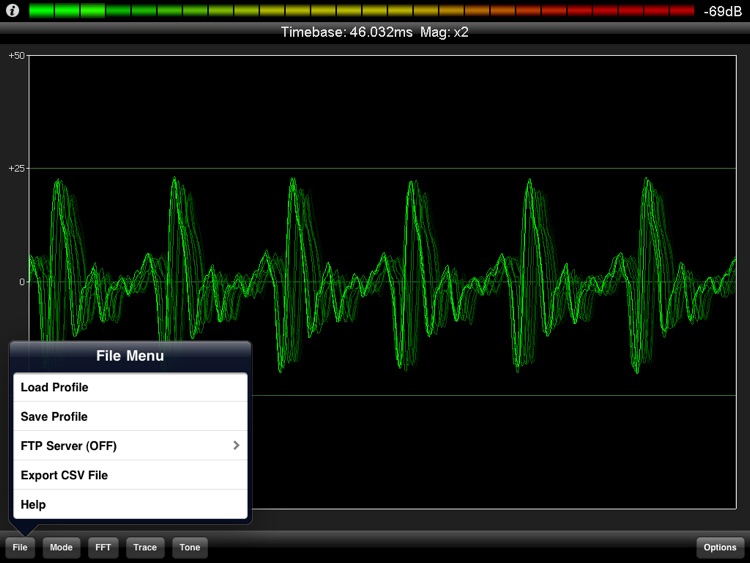Open the Mode button
The image size is (750, 563).
(x=61, y=547)
